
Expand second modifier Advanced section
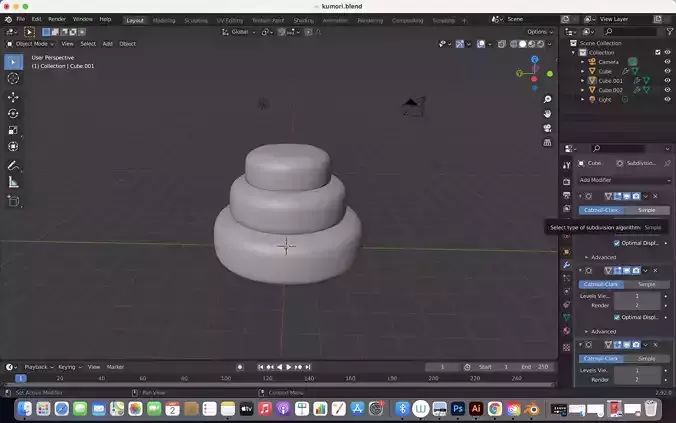pyautogui.click(x=601, y=332)
